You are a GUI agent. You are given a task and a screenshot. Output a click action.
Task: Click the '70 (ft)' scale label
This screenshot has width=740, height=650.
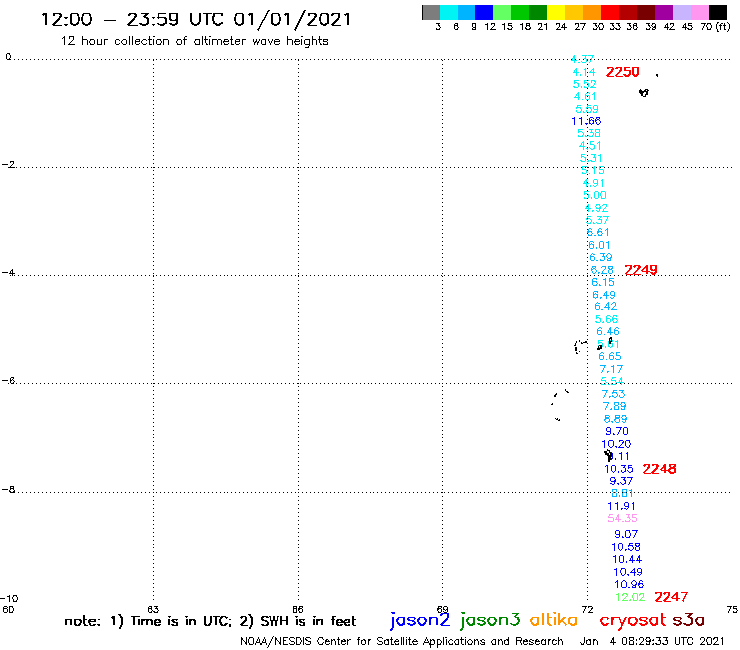pos(715,27)
